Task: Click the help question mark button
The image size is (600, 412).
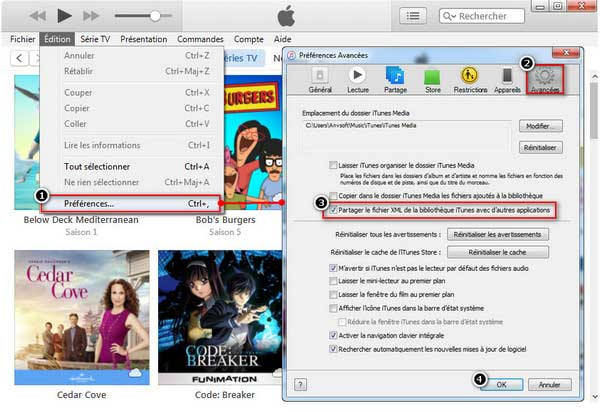Action: coord(300,384)
